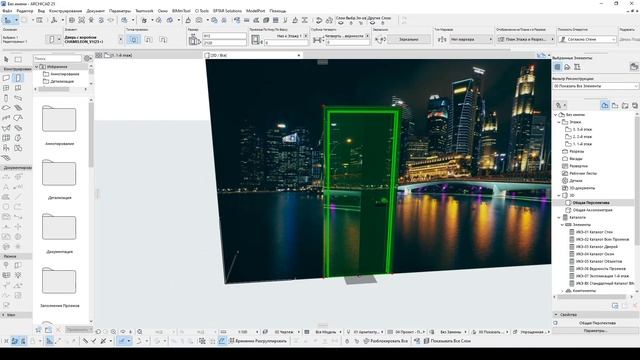Open the Согласно Стене dropdown
Image resolution: width=640 pixels, height=360 pixels.
click(x=587, y=39)
